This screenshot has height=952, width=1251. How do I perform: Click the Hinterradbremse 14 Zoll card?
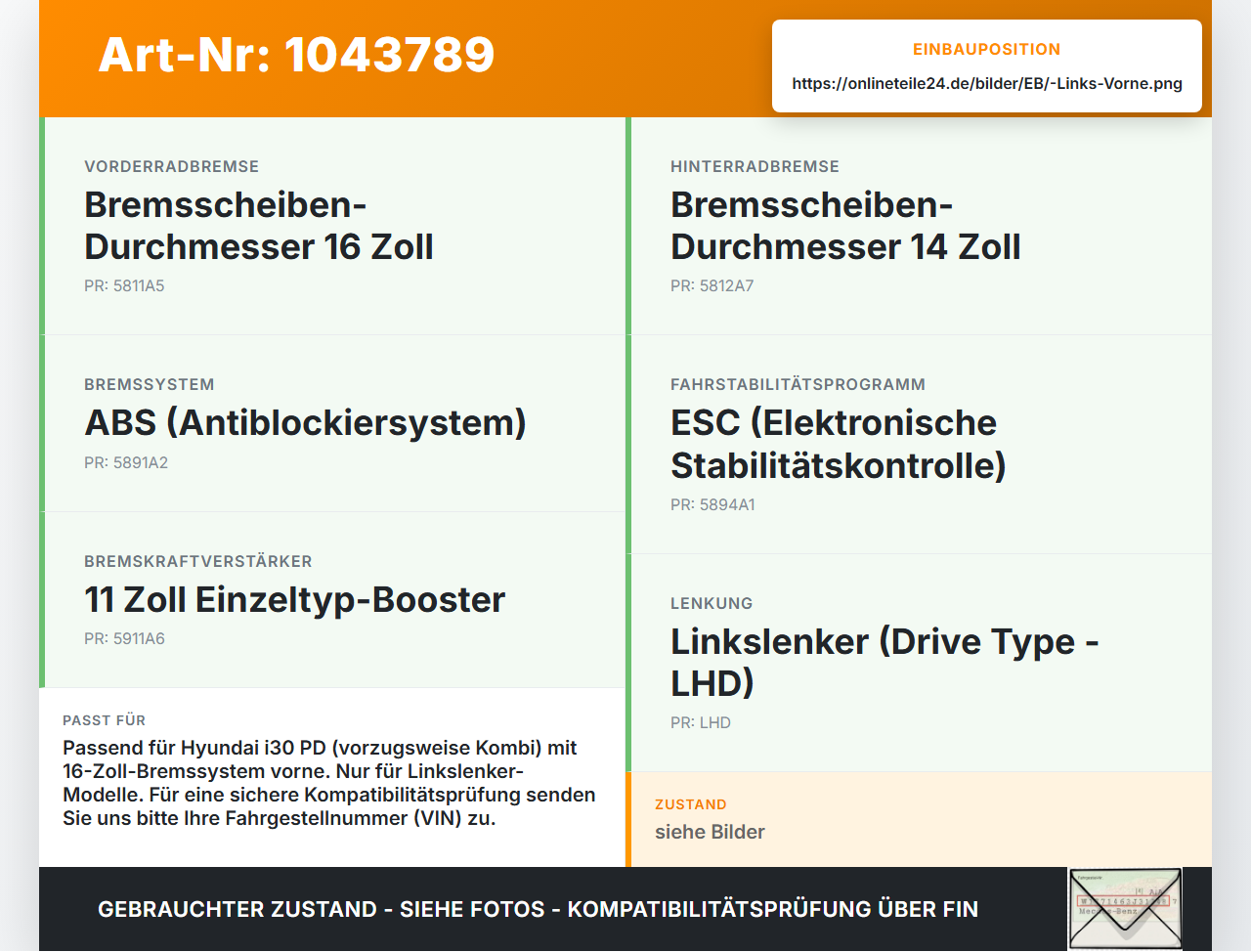pyautogui.click(x=919, y=226)
